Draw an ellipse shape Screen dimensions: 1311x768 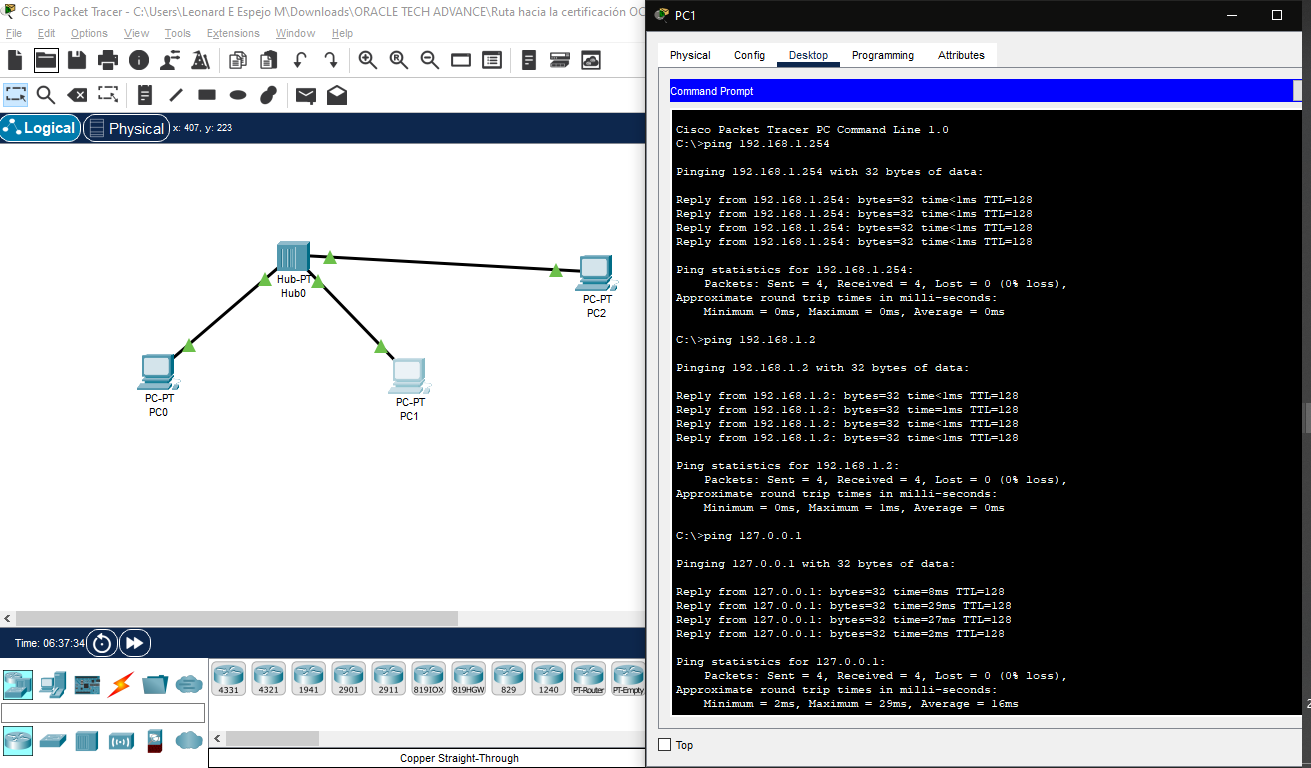238,95
